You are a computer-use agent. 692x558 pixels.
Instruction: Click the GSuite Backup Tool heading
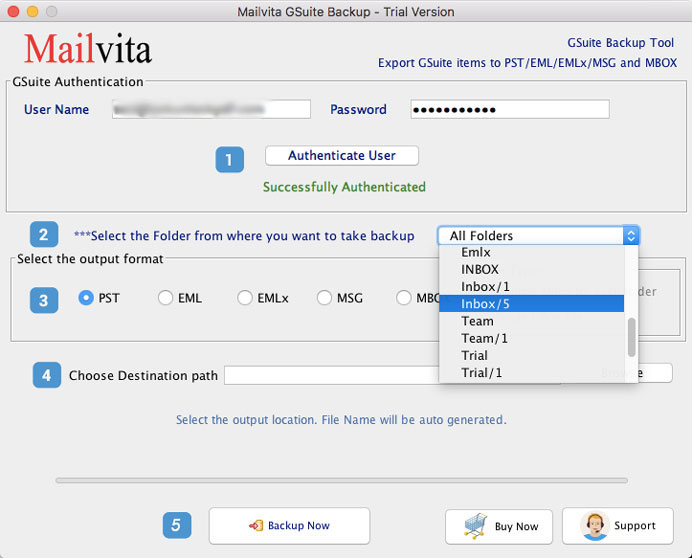(621, 43)
